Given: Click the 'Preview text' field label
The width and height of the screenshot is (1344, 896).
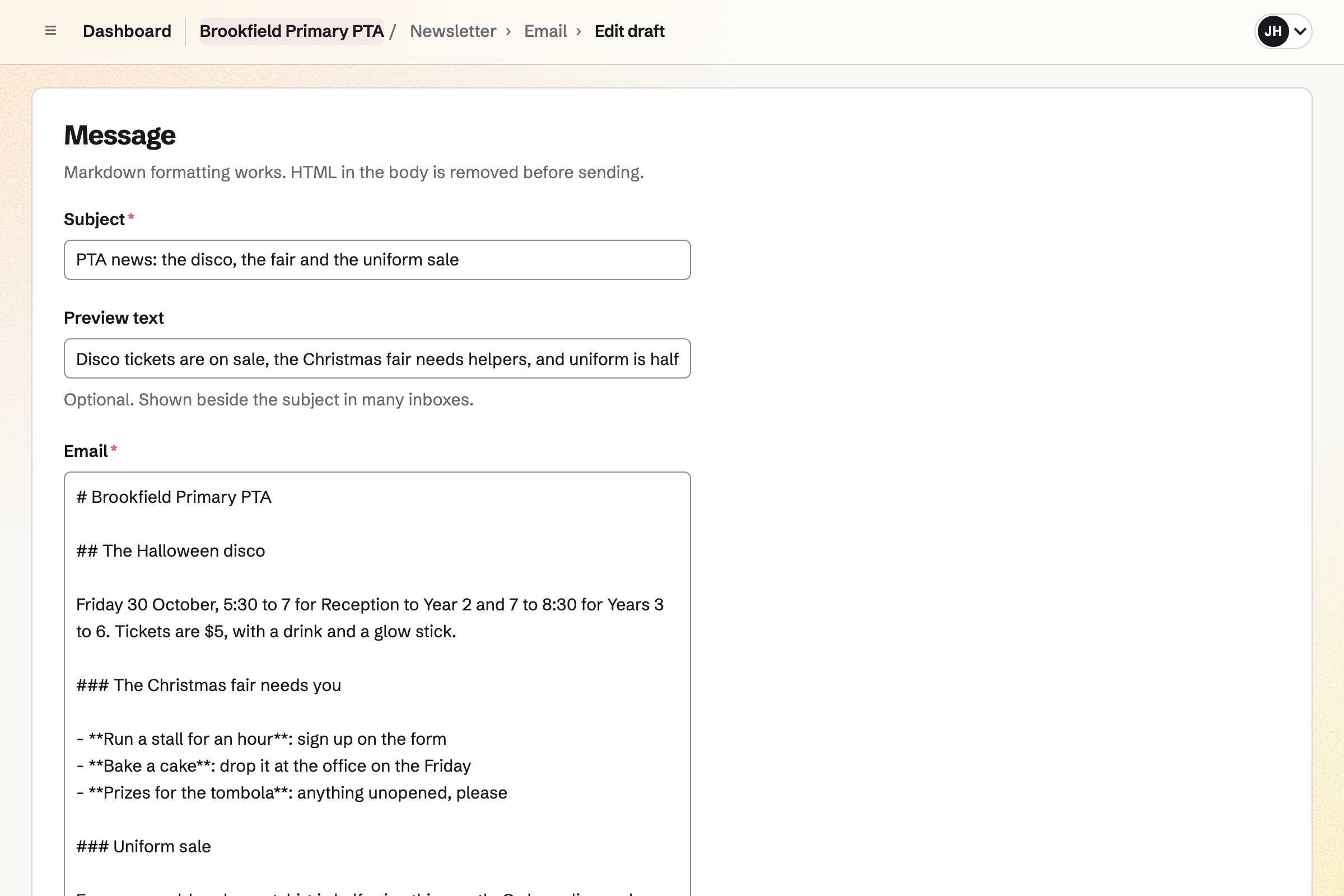Looking at the screenshot, I should click(114, 318).
